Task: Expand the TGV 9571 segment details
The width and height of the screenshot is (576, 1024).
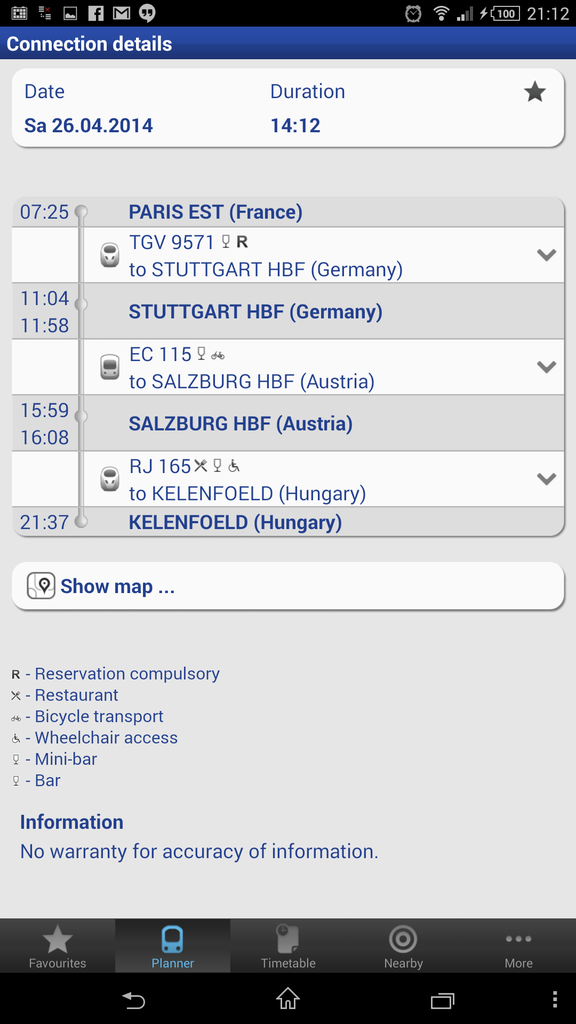Action: click(547, 255)
